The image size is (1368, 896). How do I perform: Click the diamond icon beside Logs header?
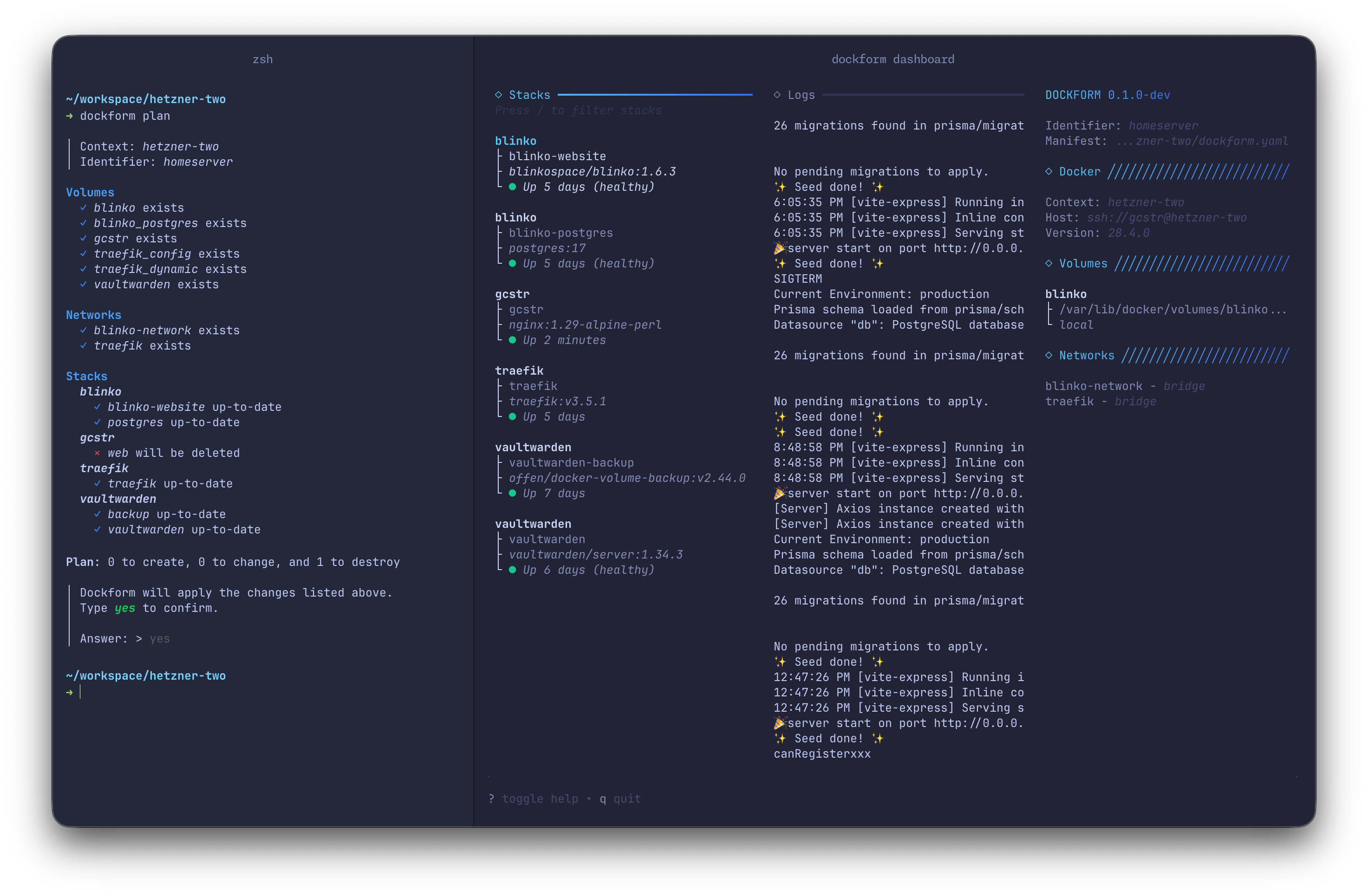point(777,95)
